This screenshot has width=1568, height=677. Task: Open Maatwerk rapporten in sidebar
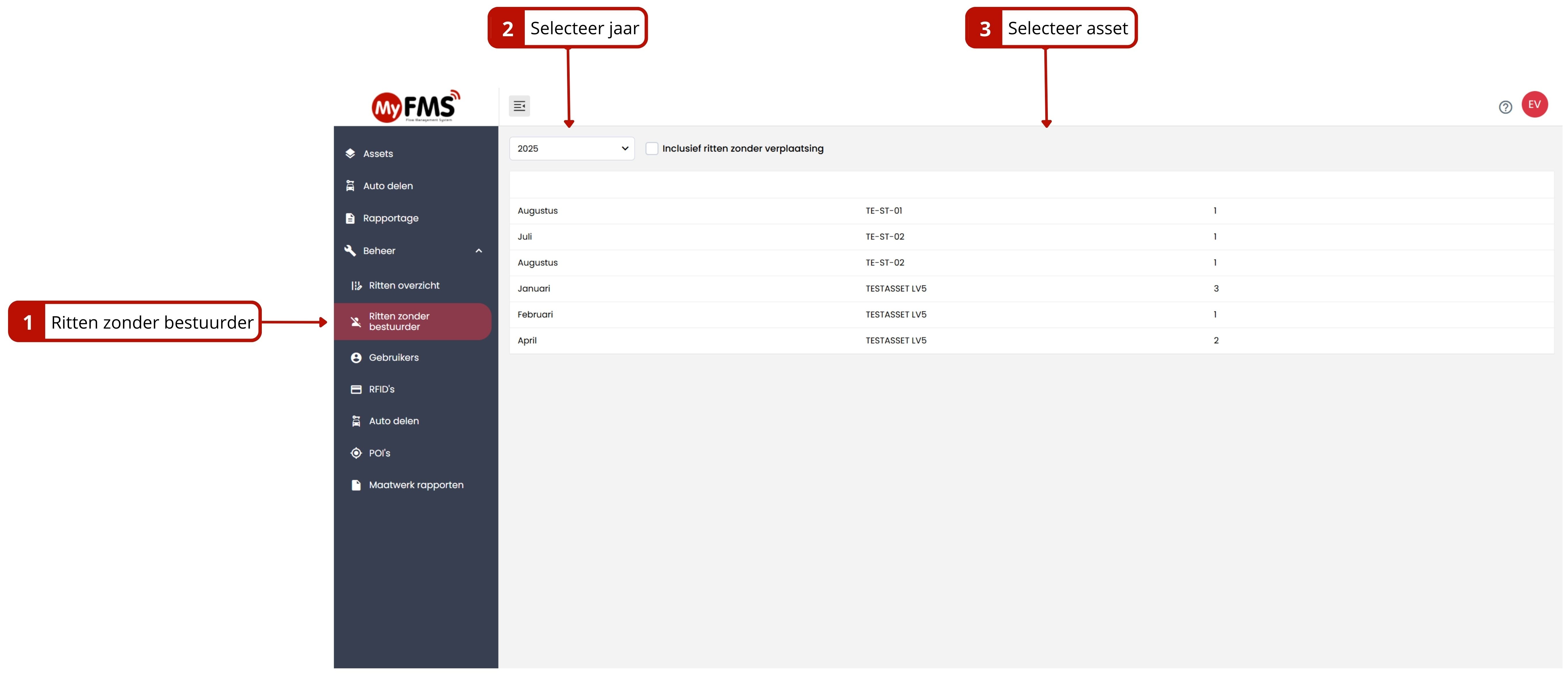pos(416,485)
